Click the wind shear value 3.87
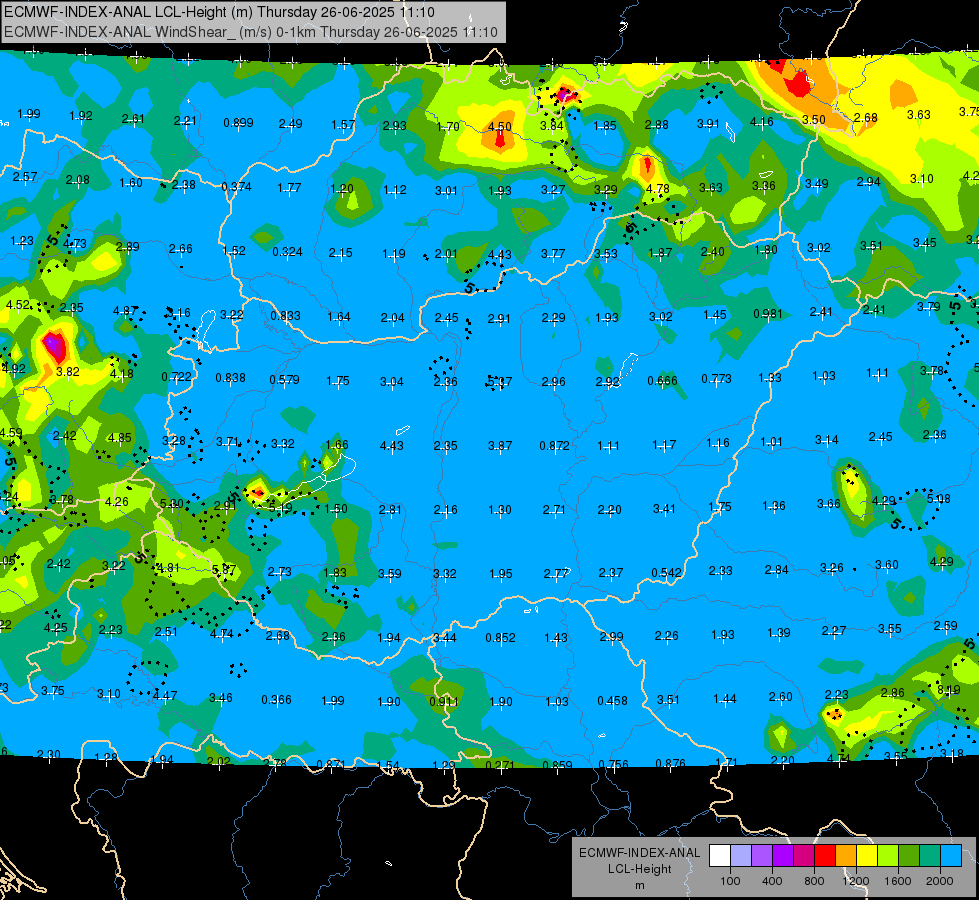This screenshot has width=979, height=900. (x=500, y=445)
